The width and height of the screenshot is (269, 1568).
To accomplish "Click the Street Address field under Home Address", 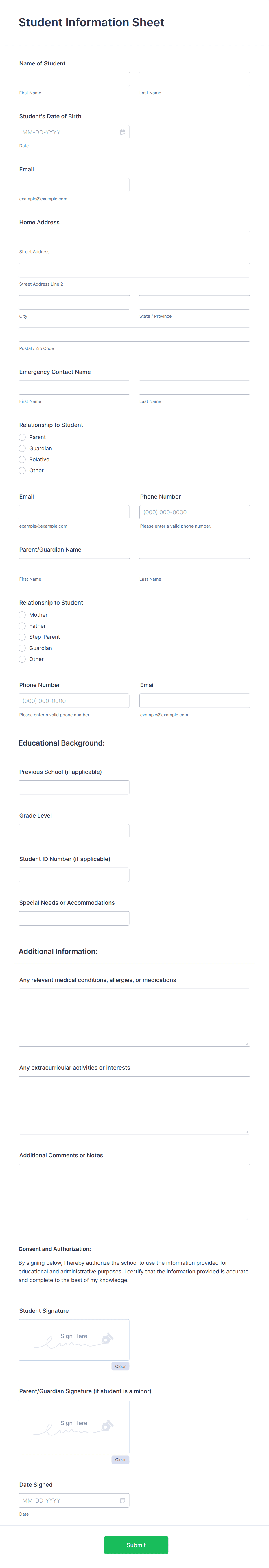I will pyautogui.click(x=134, y=237).
